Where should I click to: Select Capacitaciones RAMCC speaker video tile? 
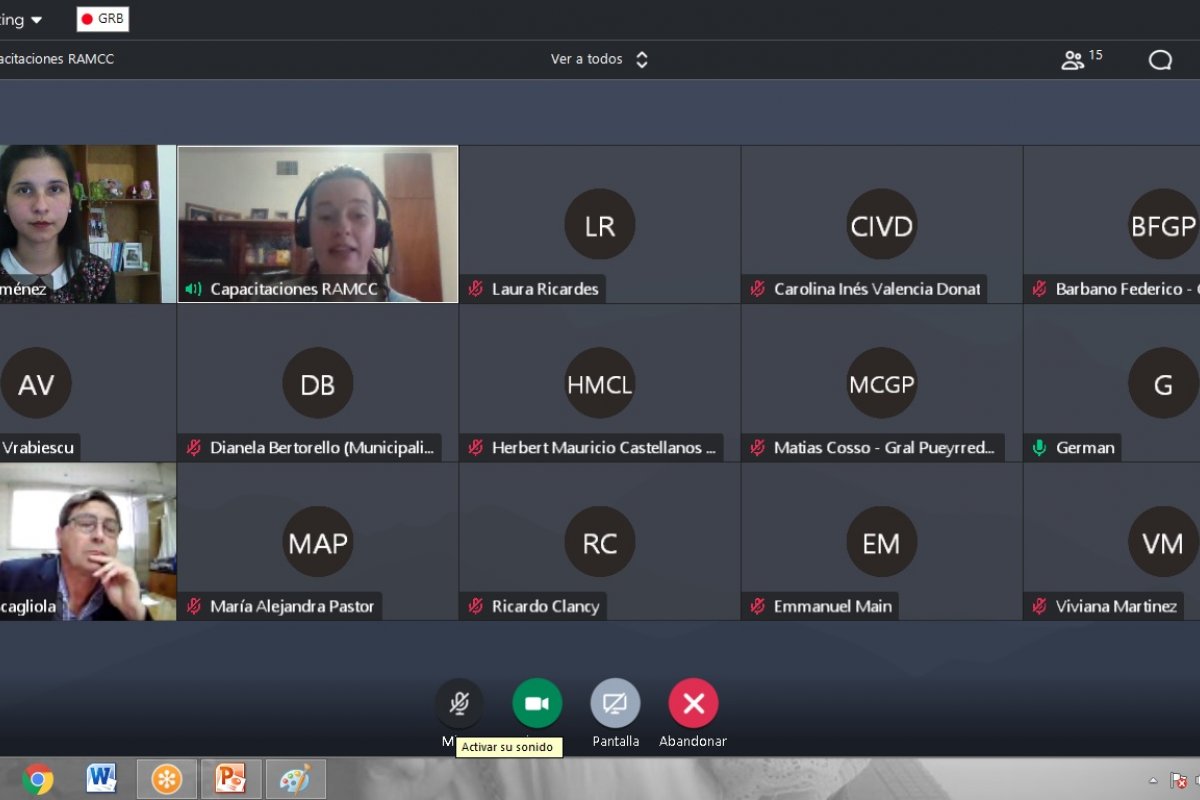click(x=318, y=224)
